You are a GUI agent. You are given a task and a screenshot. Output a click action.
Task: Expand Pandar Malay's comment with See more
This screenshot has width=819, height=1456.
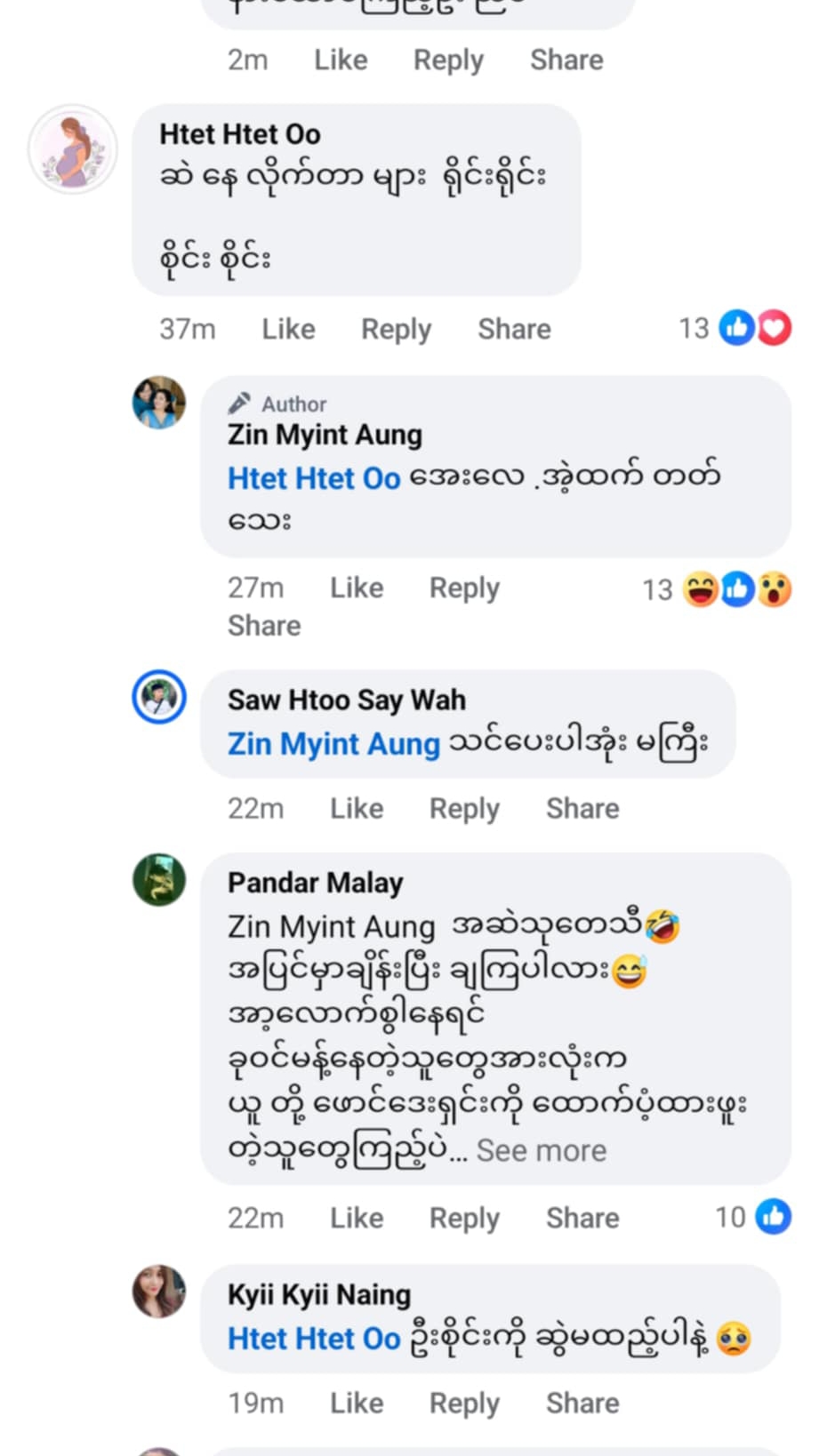(541, 1150)
